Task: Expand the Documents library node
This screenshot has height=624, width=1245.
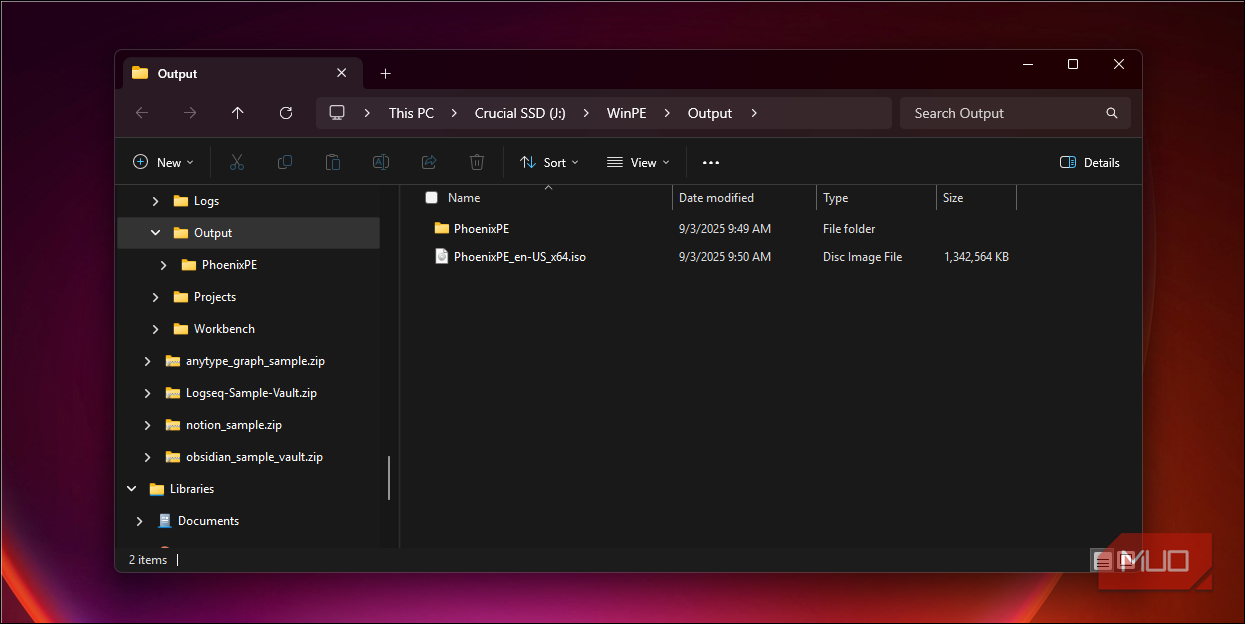Action: point(139,520)
